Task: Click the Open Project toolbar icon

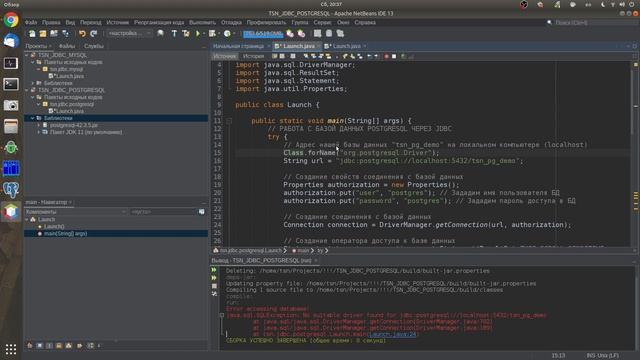Action: pos(53,33)
